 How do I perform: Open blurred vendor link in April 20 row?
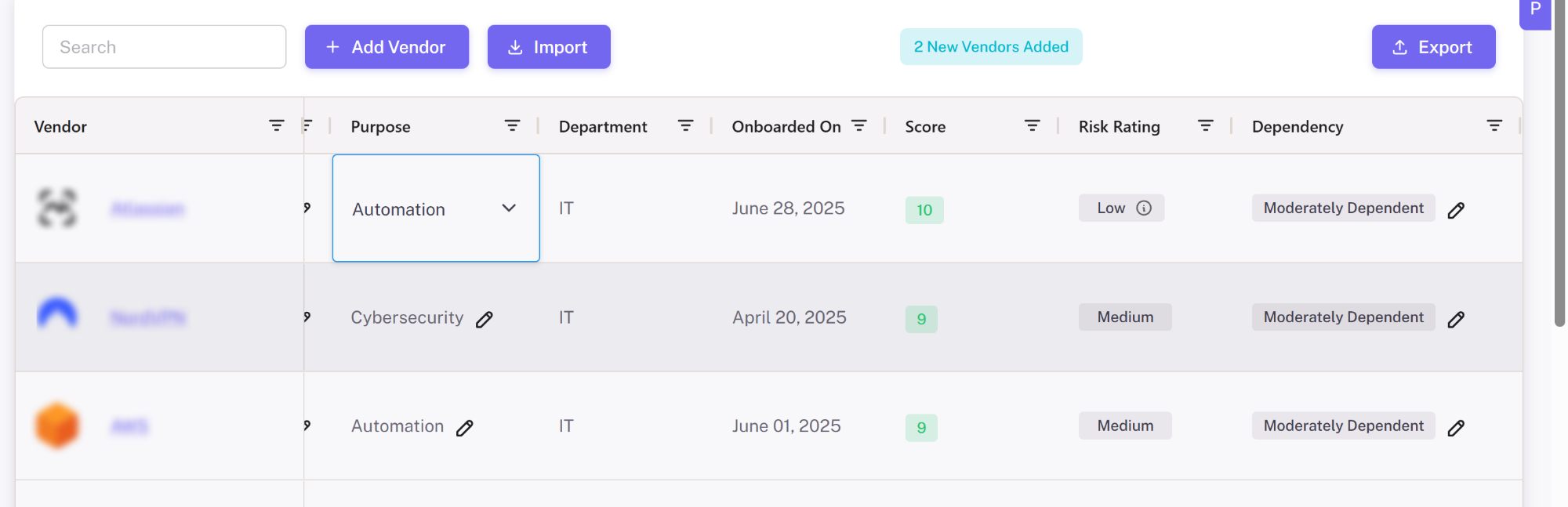[x=148, y=317]
